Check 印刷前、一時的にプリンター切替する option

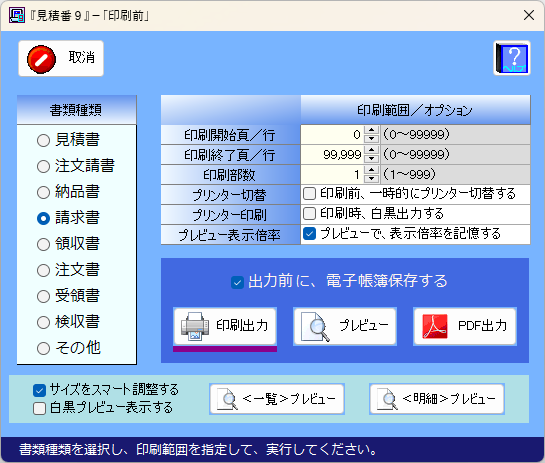(x=309, y=194)
